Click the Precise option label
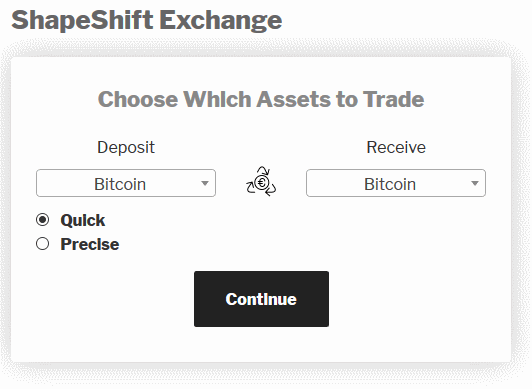This screenshot has width=532, height=389. 90,244
